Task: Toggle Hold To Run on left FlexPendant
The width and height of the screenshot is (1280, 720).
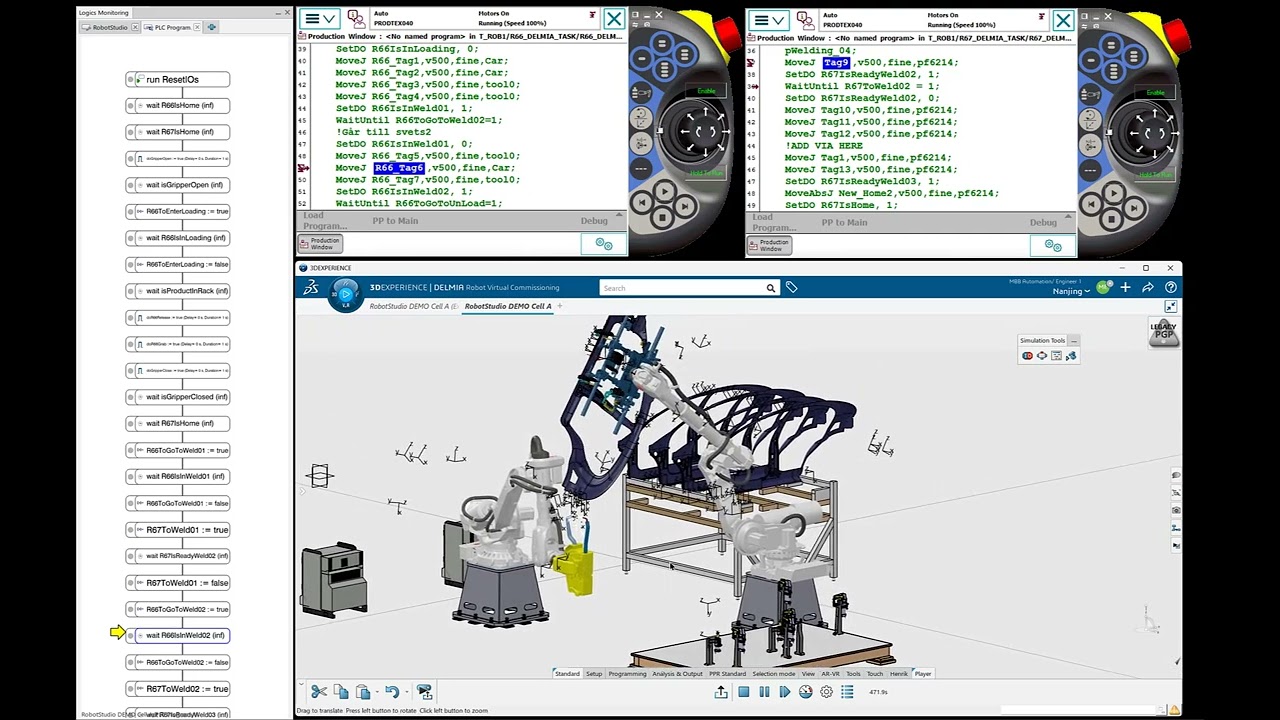Action: click(706, 174)
